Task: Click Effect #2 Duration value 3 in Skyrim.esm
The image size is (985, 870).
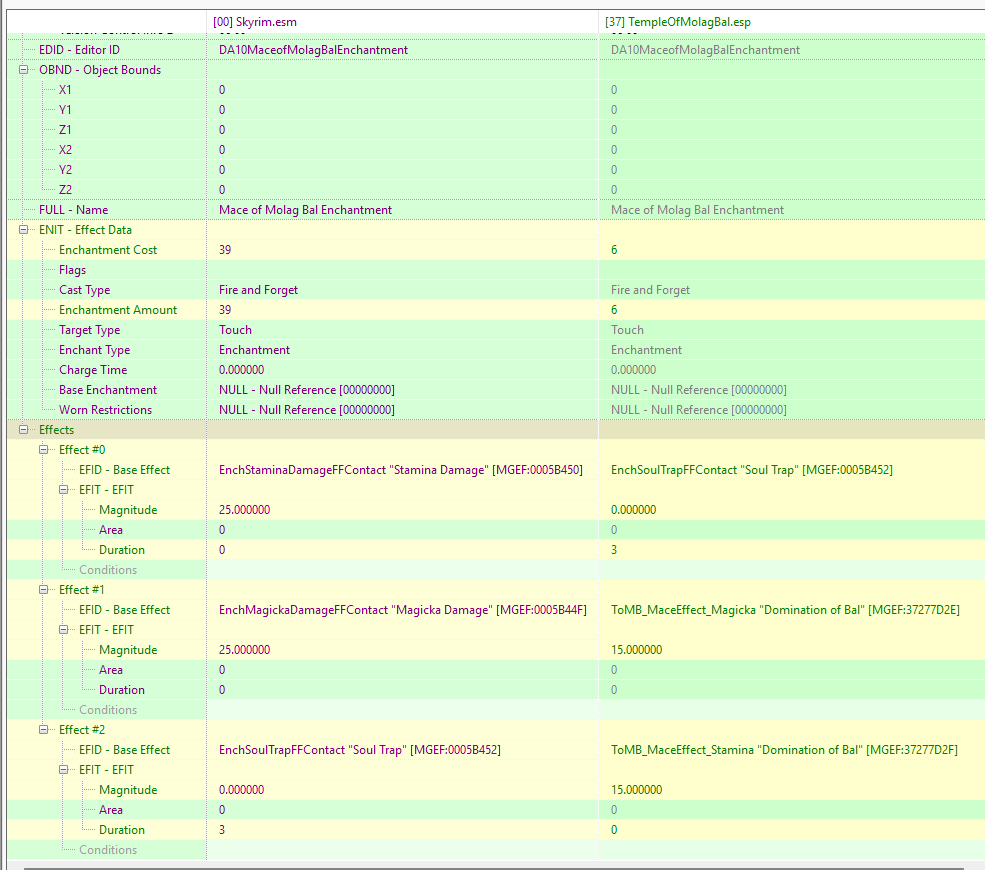Action: (222, 830)
